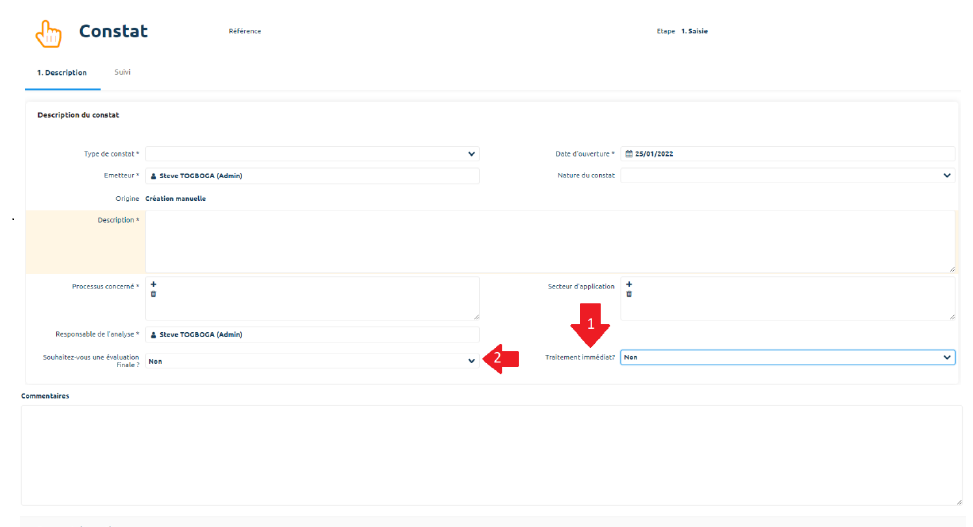This screenshot has height=527, width=973.
Task: Click the calendar icon beside Date d'ouverture
Action: tap(629, 154)
